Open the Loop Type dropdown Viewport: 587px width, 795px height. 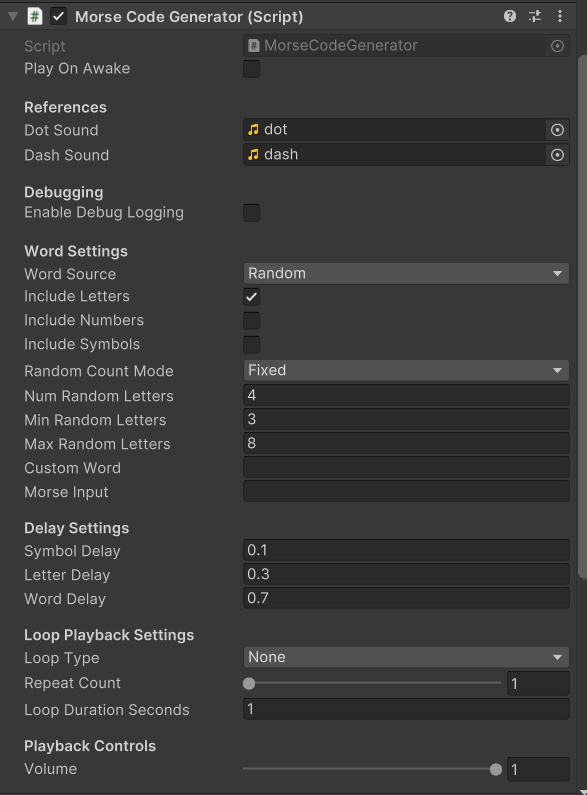click(x=406, y=657)
